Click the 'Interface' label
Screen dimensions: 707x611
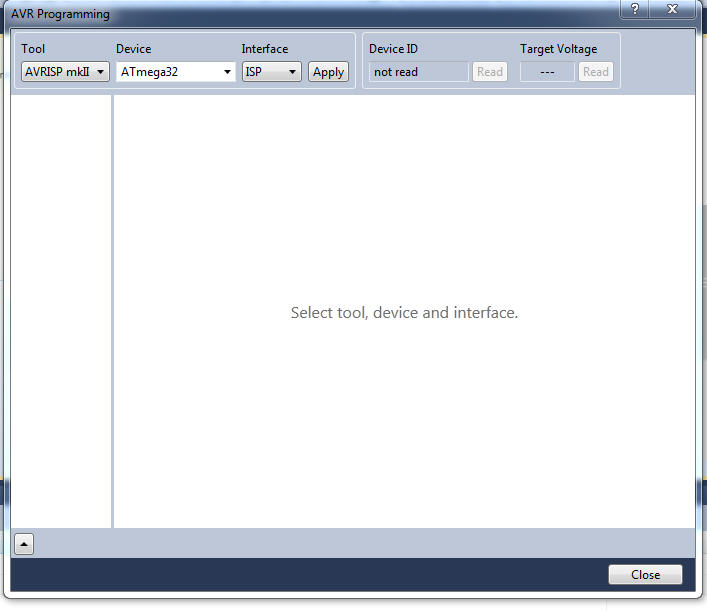pyautogui.click(x=265, y=49)
